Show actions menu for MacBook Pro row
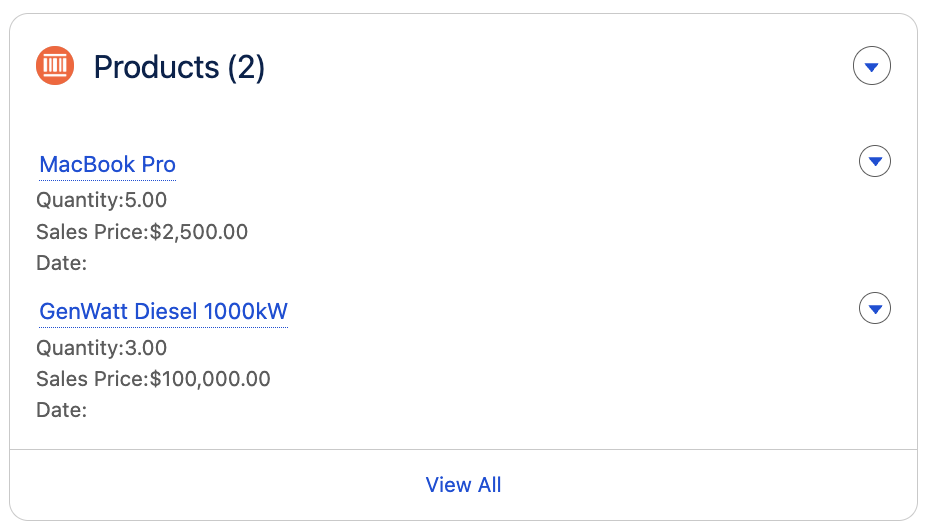The height and width of the screenshot is (532, 930). (x=875, y=161)
